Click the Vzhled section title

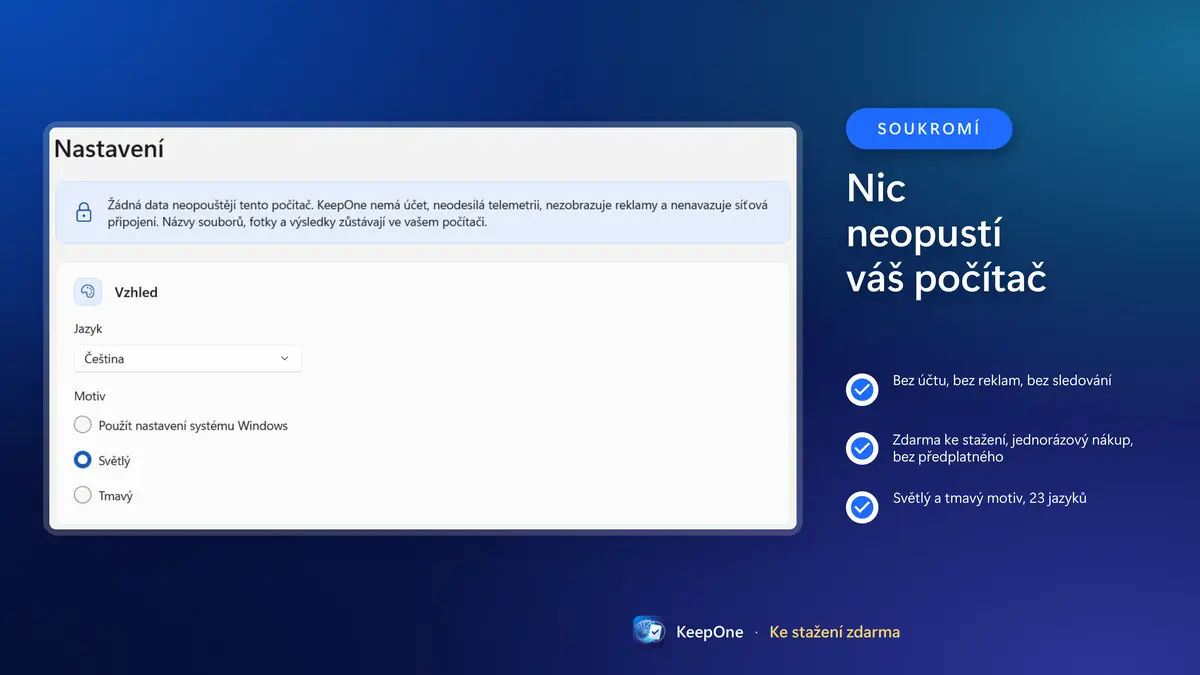click(136, 292)
